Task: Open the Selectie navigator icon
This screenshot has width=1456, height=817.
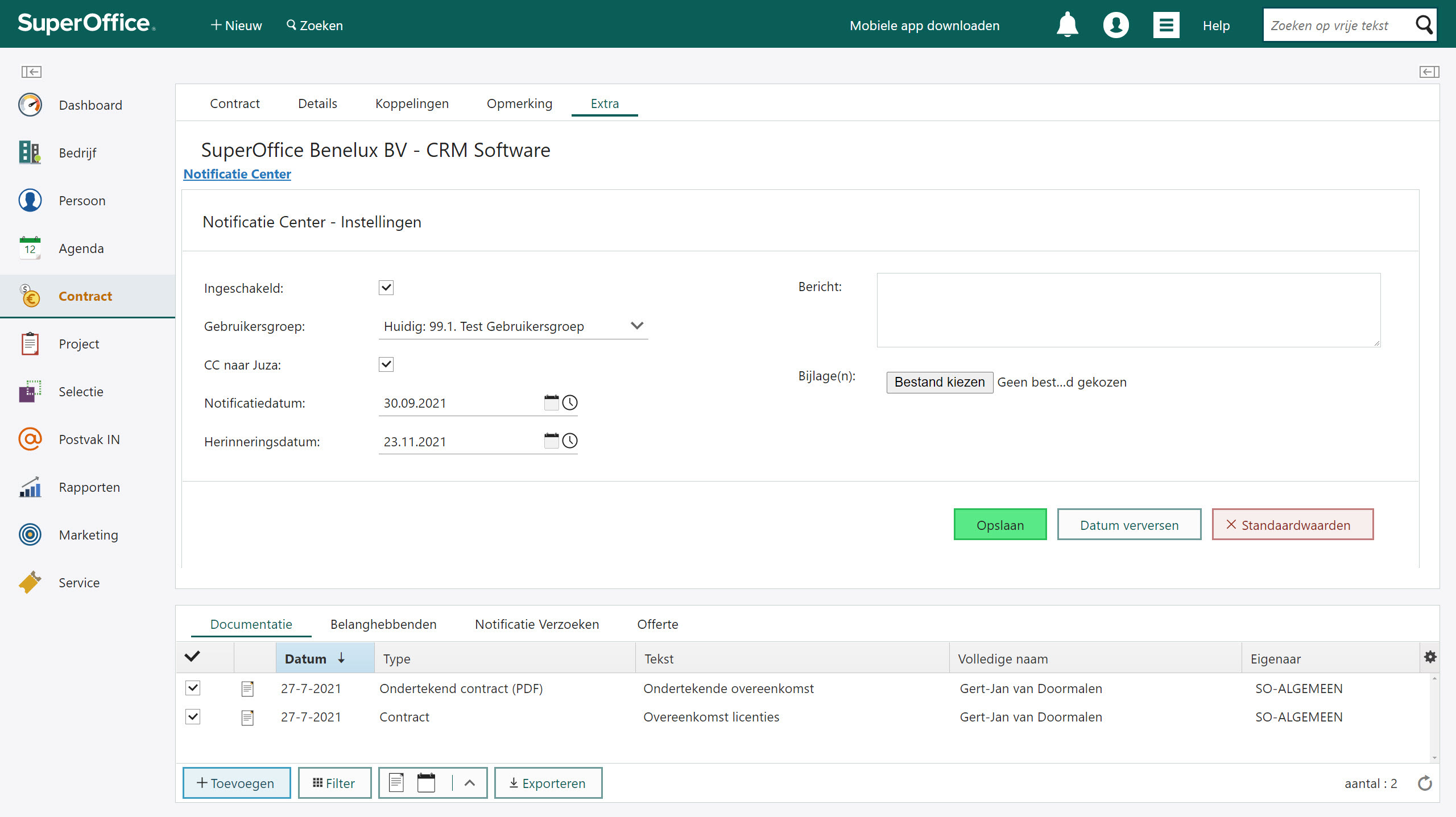Action: [30, 391]
